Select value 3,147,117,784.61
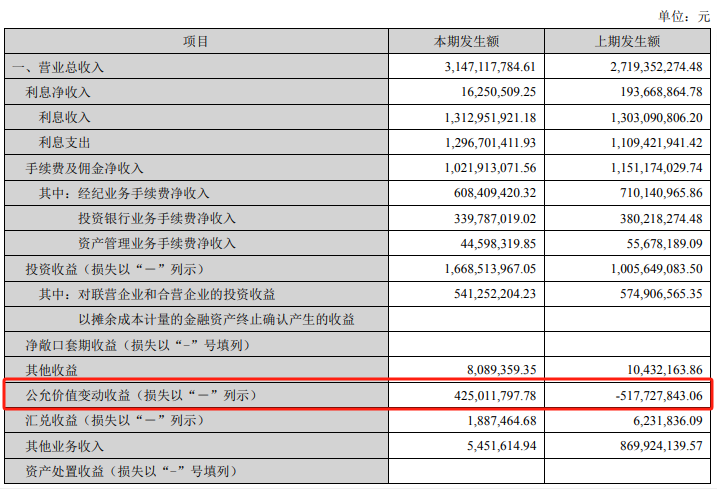The image size is (717, 489). click(490, 67)
